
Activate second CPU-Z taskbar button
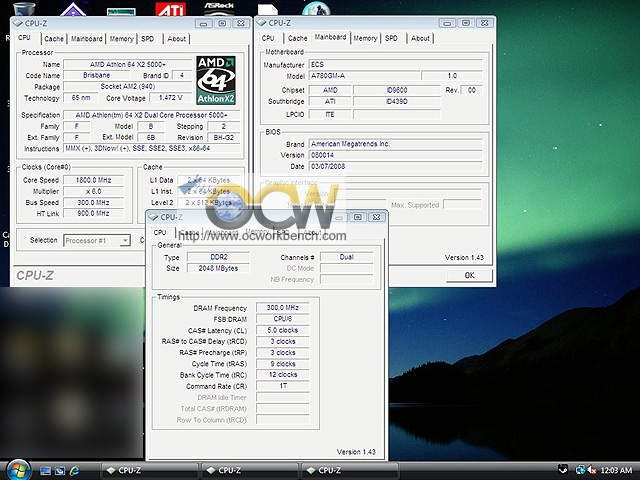249,471
